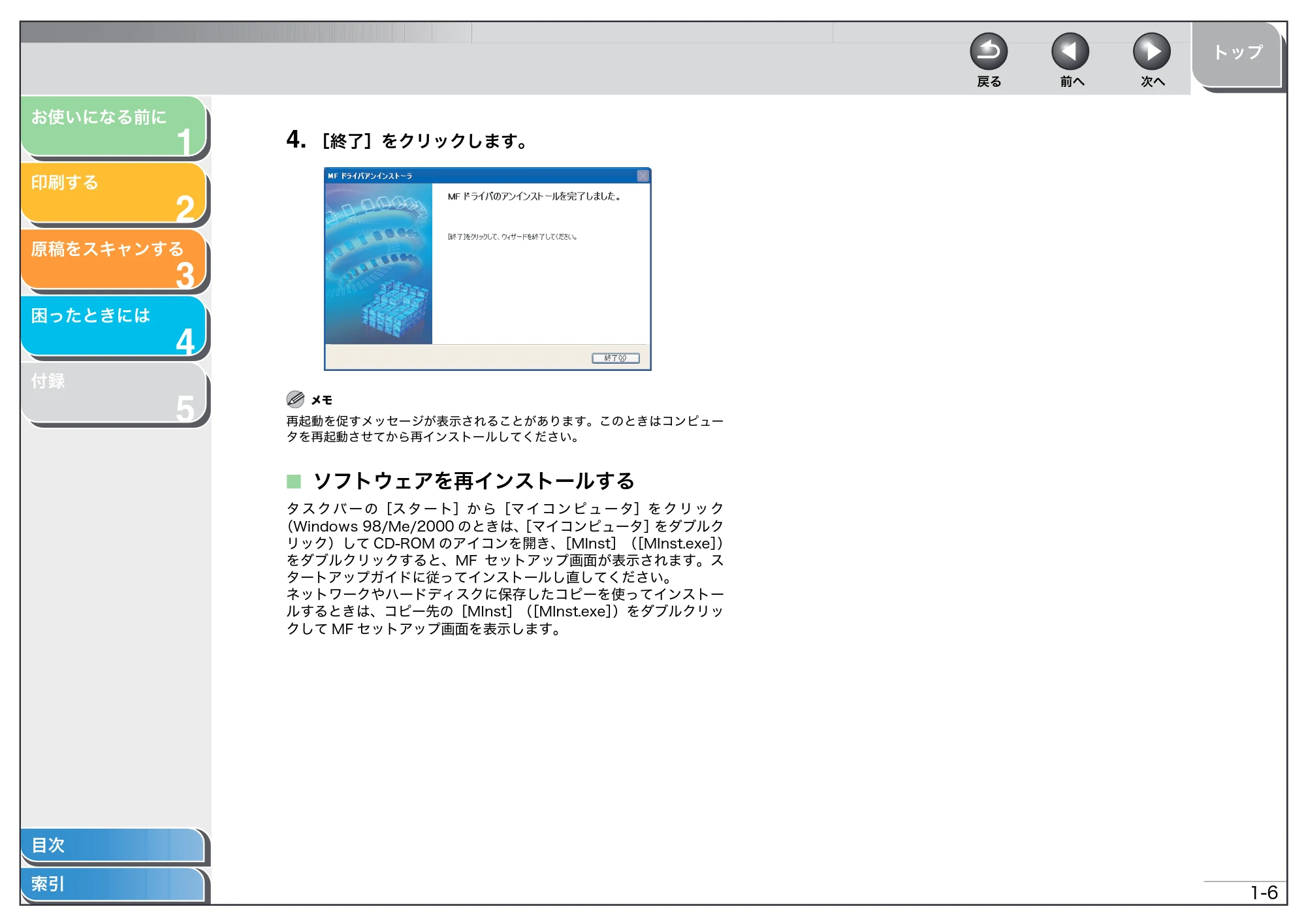Viewport: 1306px width, 924px height.
Task: Open the 目次 table of contents button
Action: 114,846
